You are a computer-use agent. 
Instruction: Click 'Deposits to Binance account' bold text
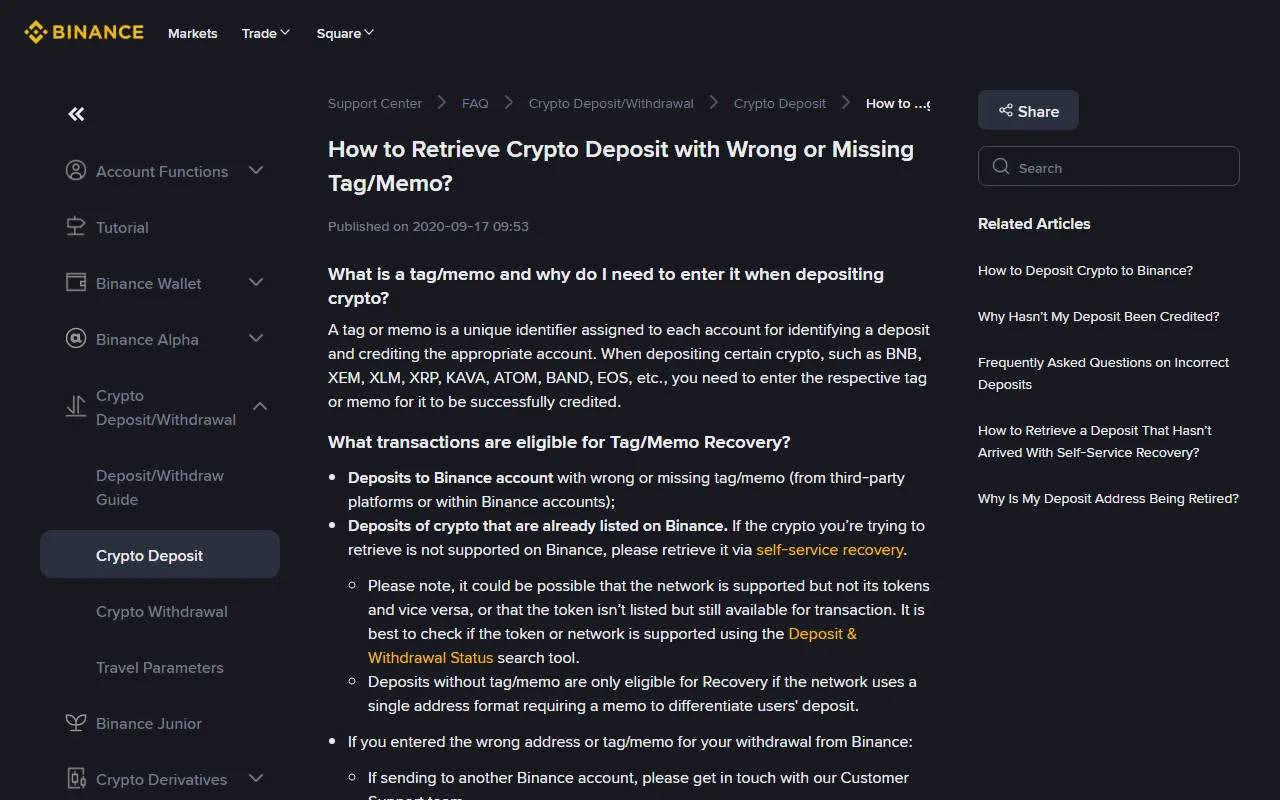(x=451, y=477)
